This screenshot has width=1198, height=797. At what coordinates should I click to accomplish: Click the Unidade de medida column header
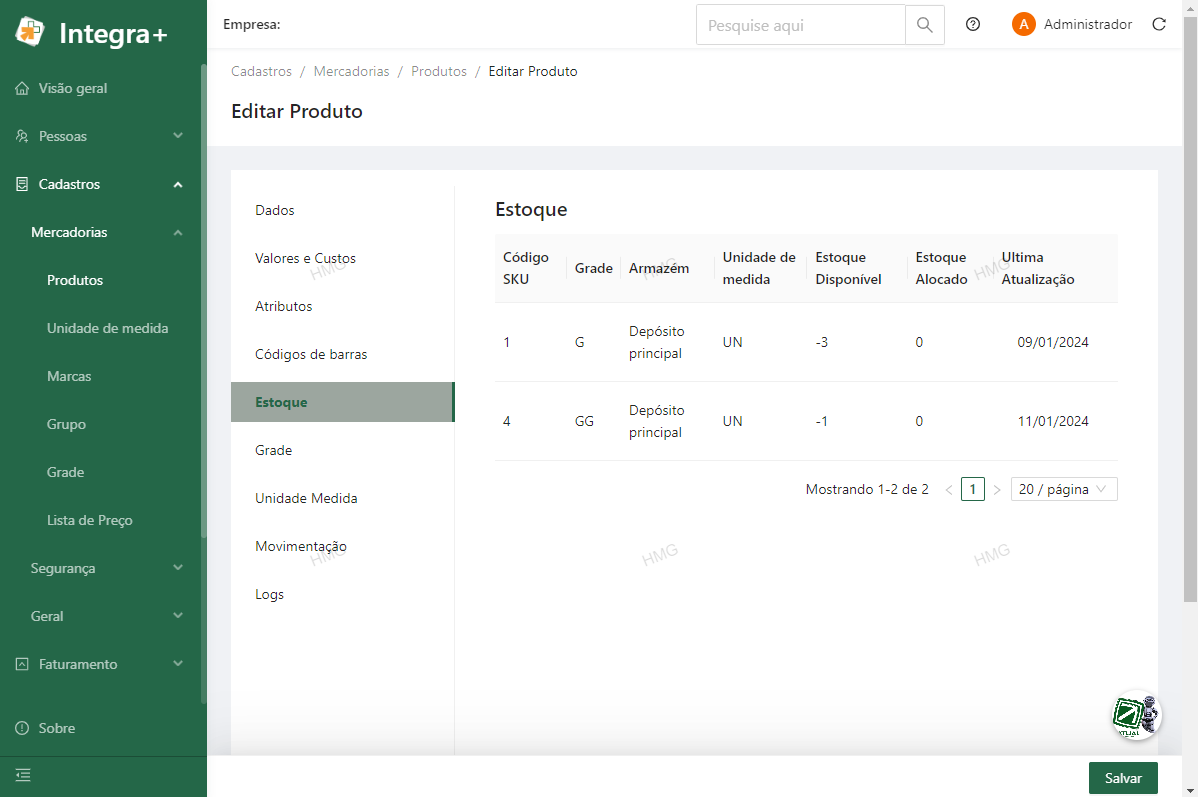click(x=759, y=268)
